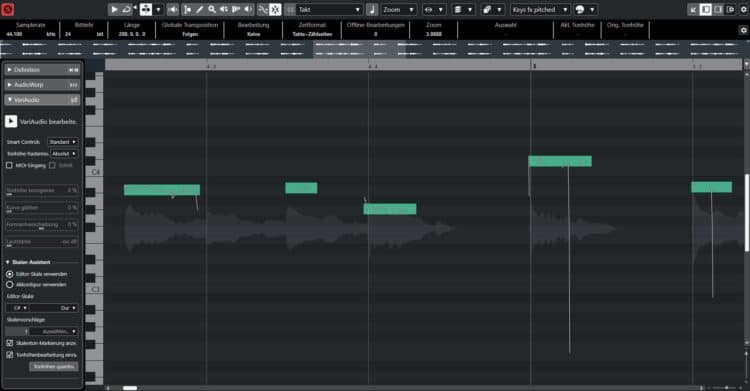Open dropdown arrow next to the list icon
This screenshot has width=750, height=391.
tap(470, 10)
